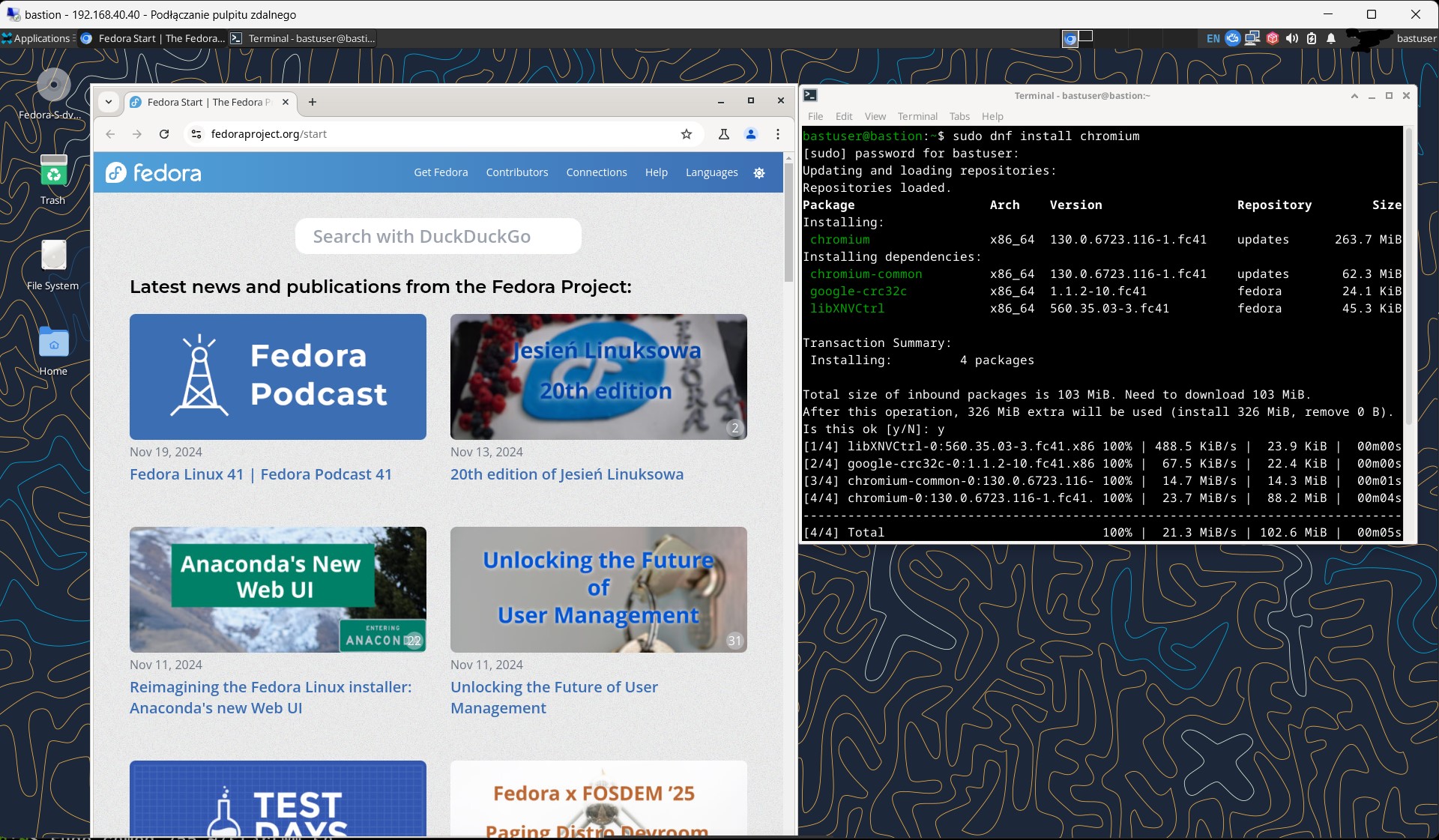View site information icon in address bar
The image size is (1439, 840).
click(196, 134)
